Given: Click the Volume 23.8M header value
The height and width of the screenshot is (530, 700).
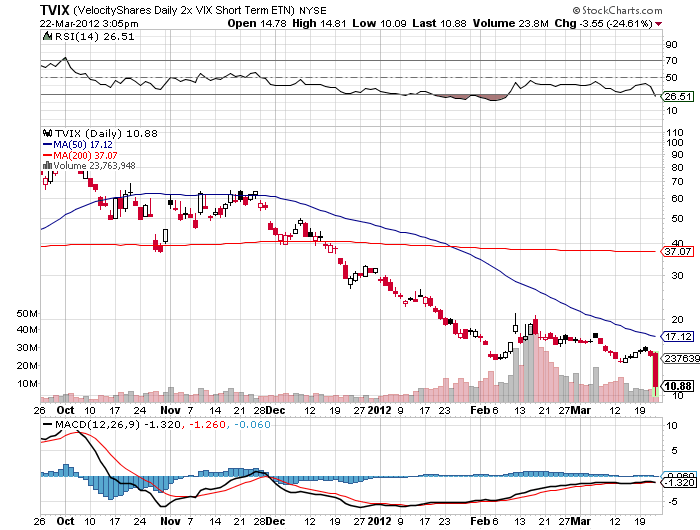Looking at the screenshot, I should click(x=510, y=23).
